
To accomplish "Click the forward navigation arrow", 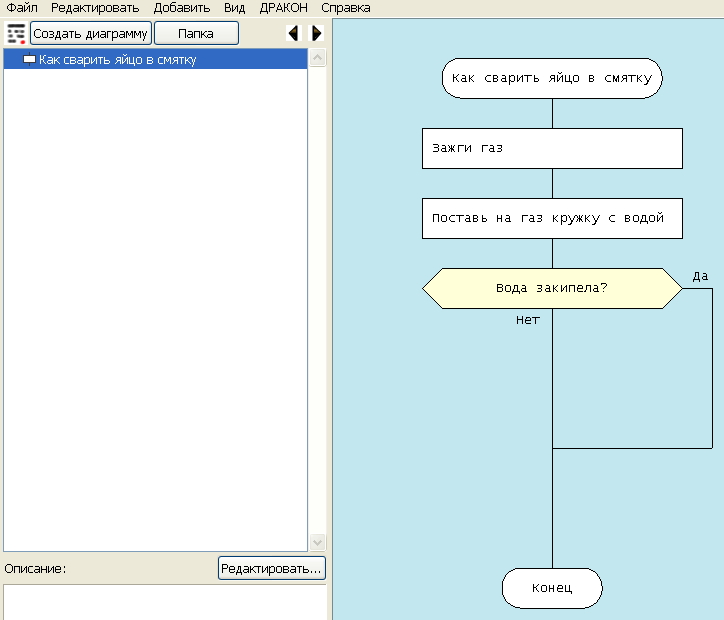I will point(316,33).
